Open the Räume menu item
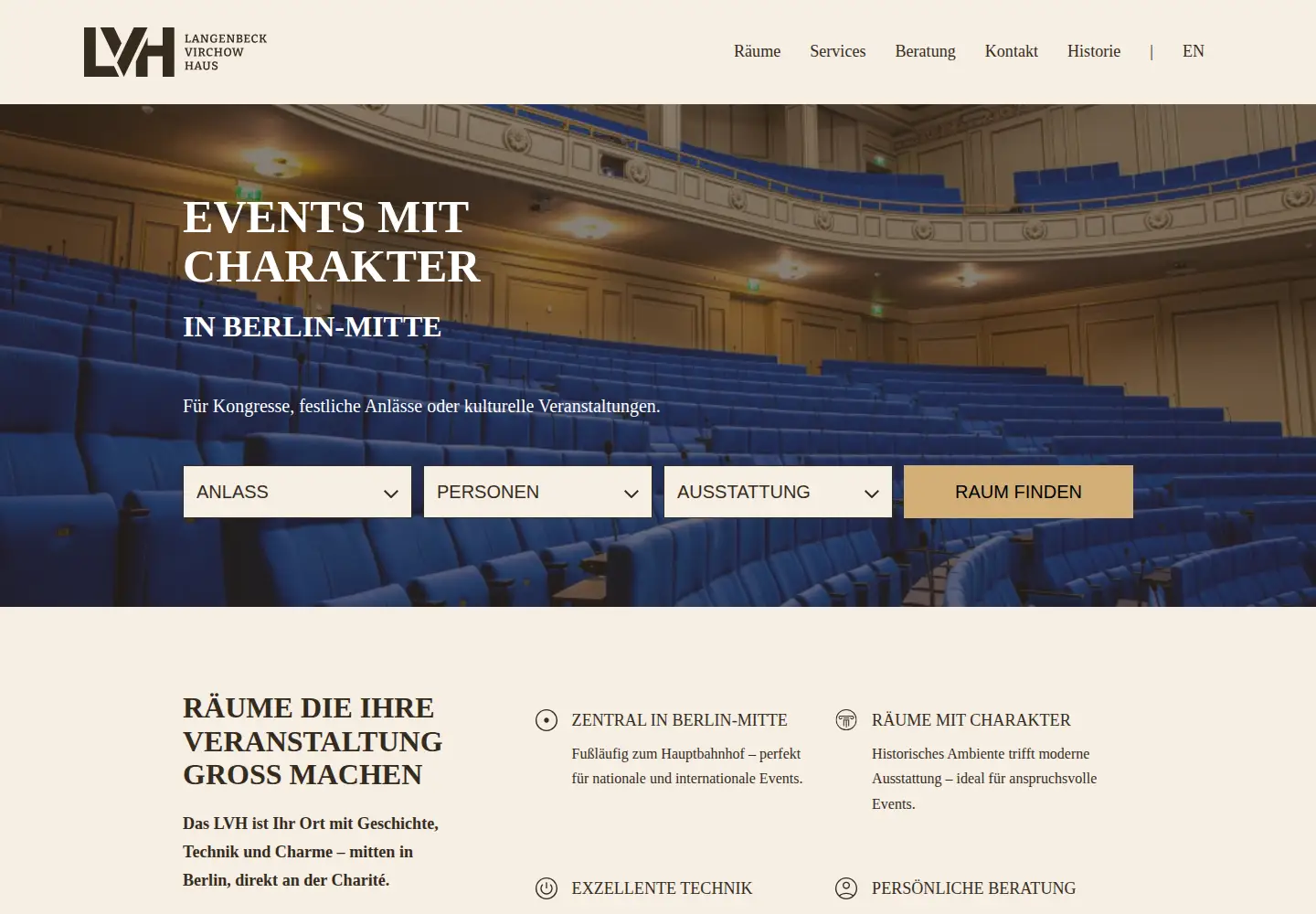The height and width of the screenshot is (914, 1316). point(757,51)
